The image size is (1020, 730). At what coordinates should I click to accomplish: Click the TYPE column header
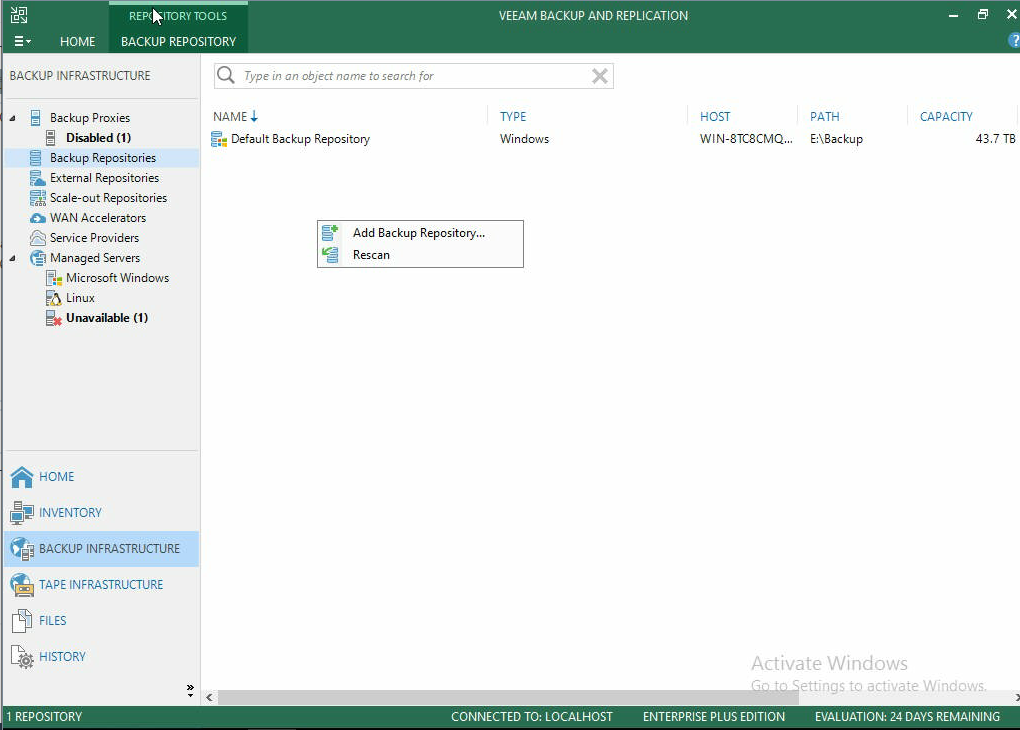pyautogui.click(x=513, y=116)
